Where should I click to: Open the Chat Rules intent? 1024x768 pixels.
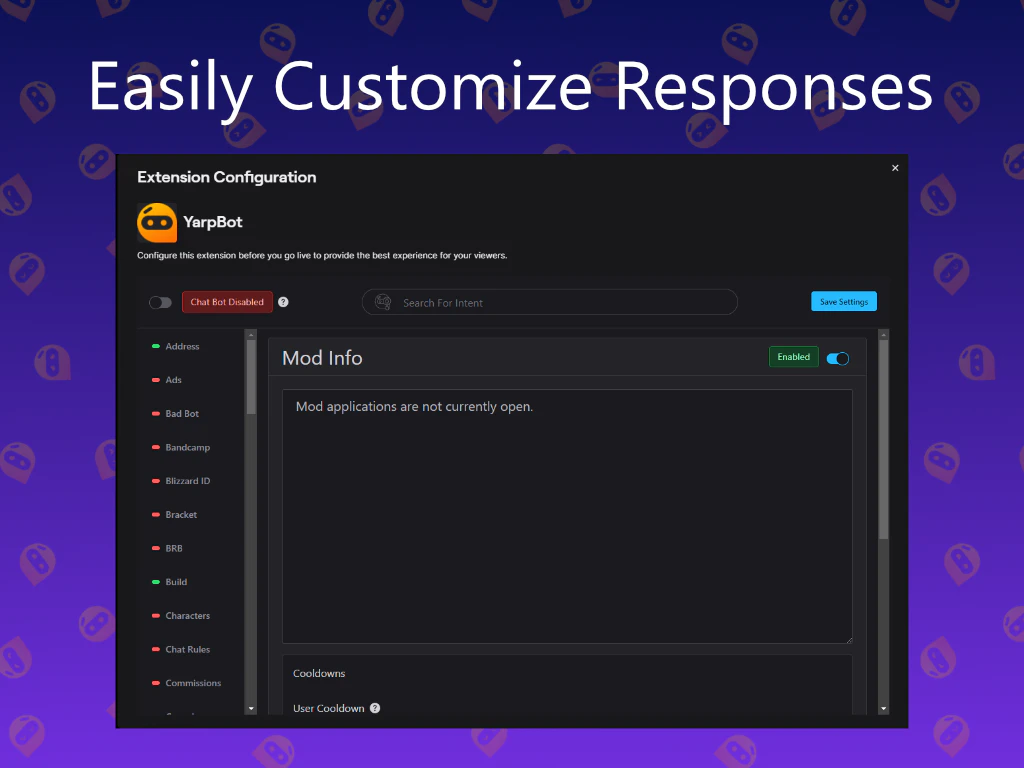[x=187, y=649]
